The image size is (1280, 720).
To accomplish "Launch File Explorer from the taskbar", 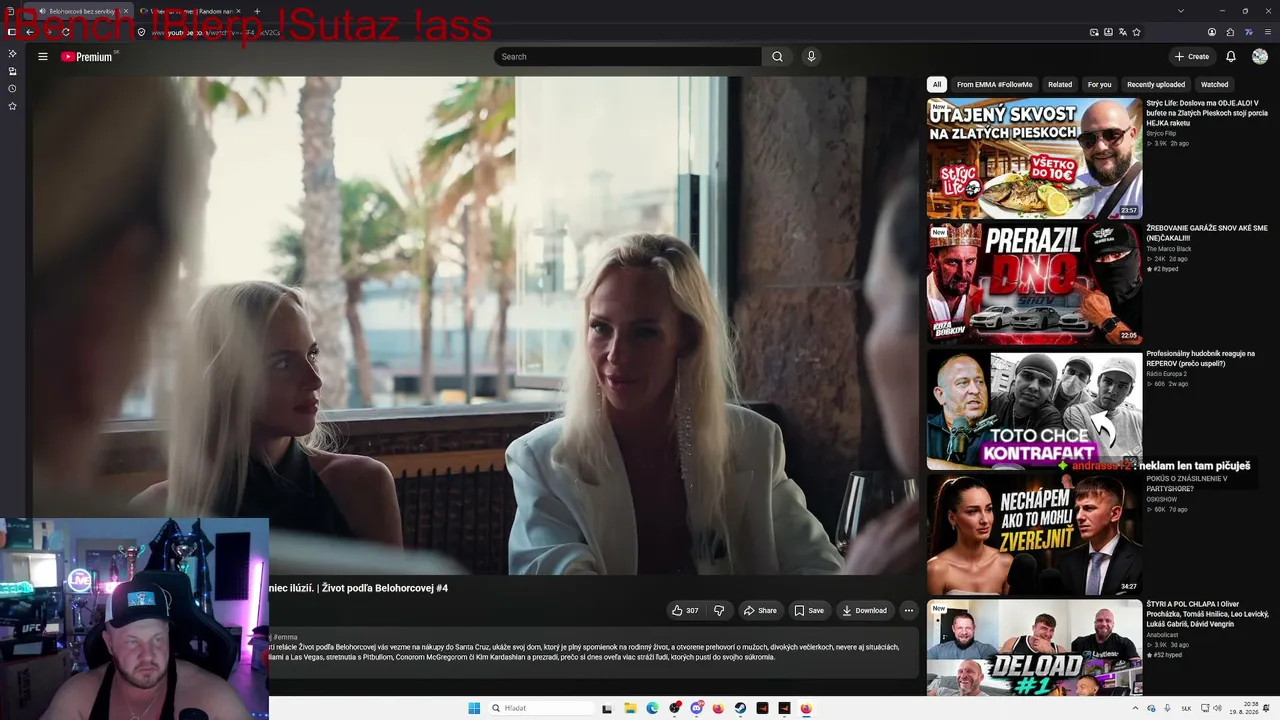I will [x=630, y=708].
